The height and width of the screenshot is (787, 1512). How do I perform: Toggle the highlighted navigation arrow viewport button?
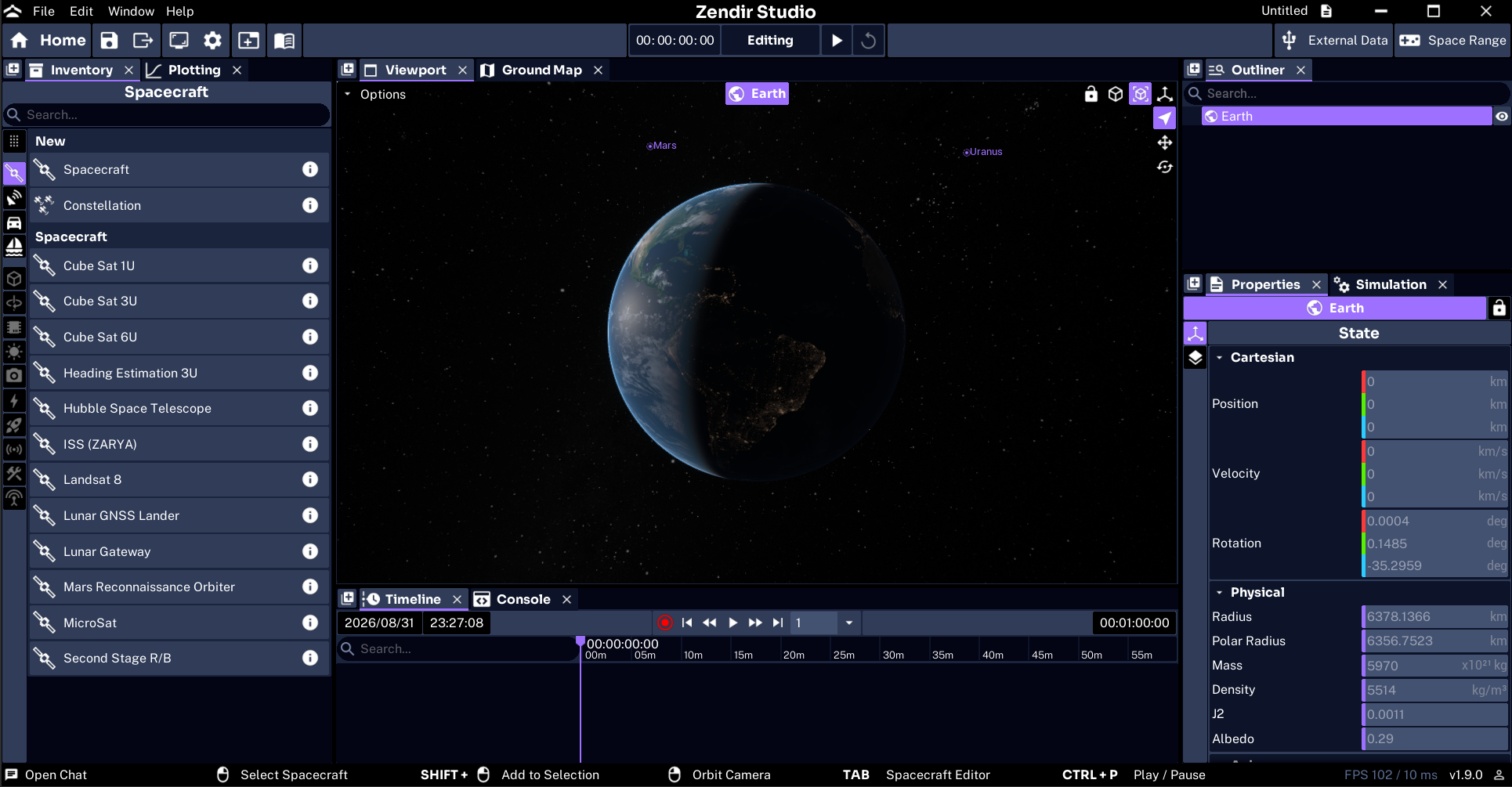tap(1165, 118)
